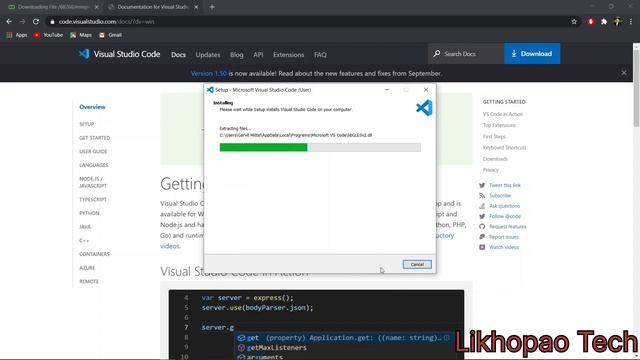640x360 pixels.
Task: Expand the C++ sidebar section
Action: coord(84,241)
